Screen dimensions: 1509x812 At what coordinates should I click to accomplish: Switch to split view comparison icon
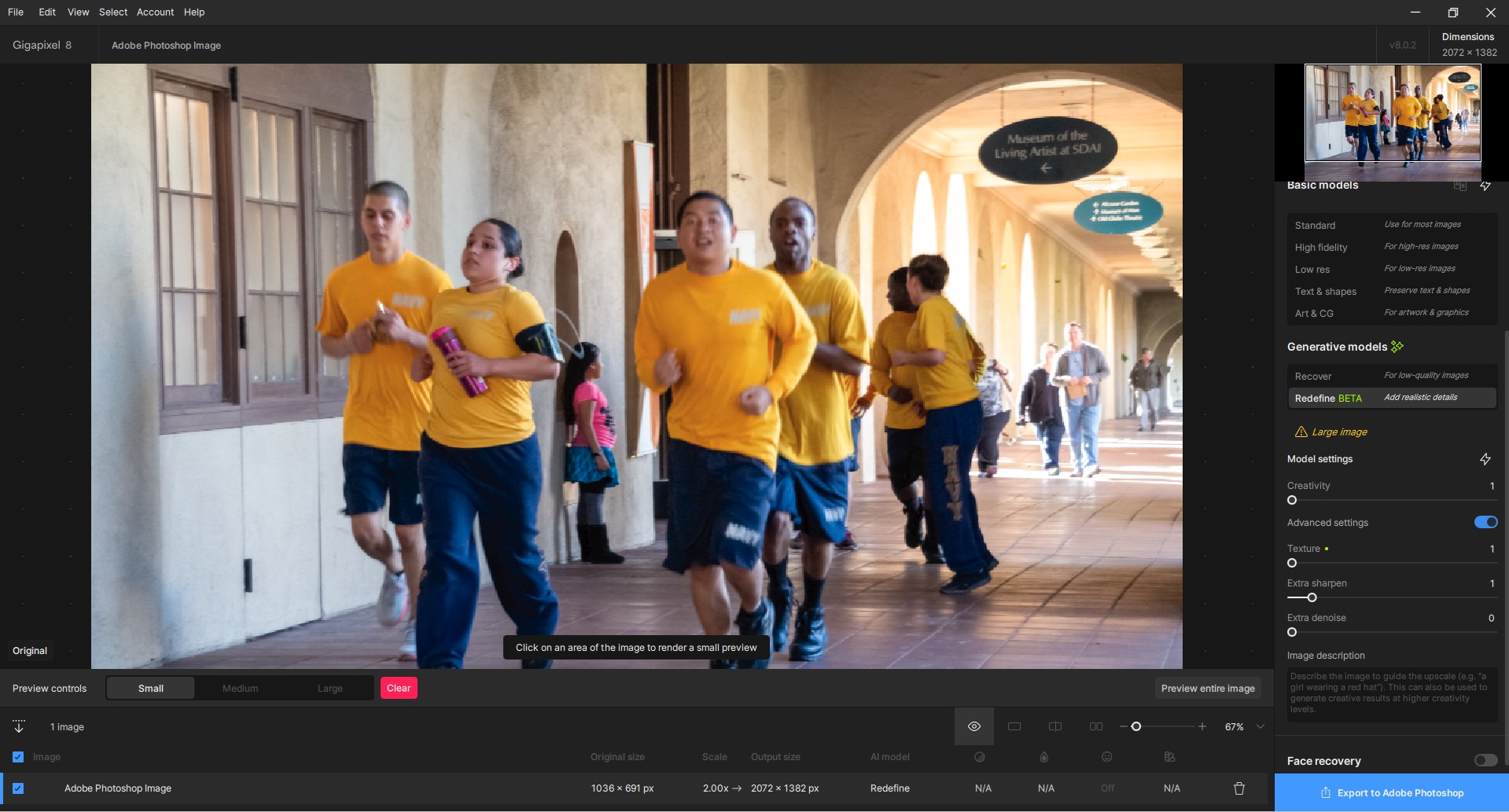pyautogui.click(x=1055, y=726)
